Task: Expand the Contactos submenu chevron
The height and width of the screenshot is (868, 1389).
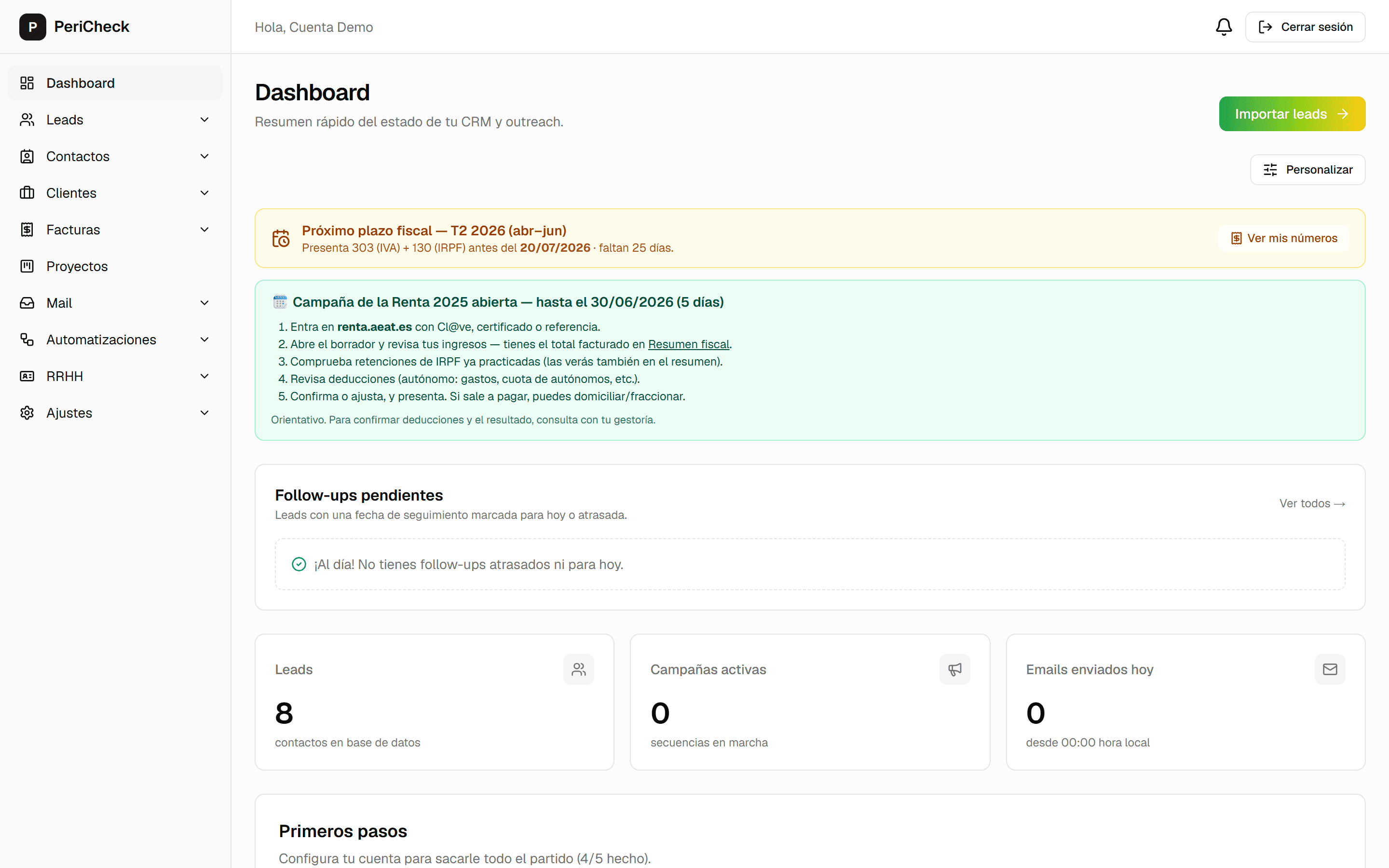Action: pos(204,157)
